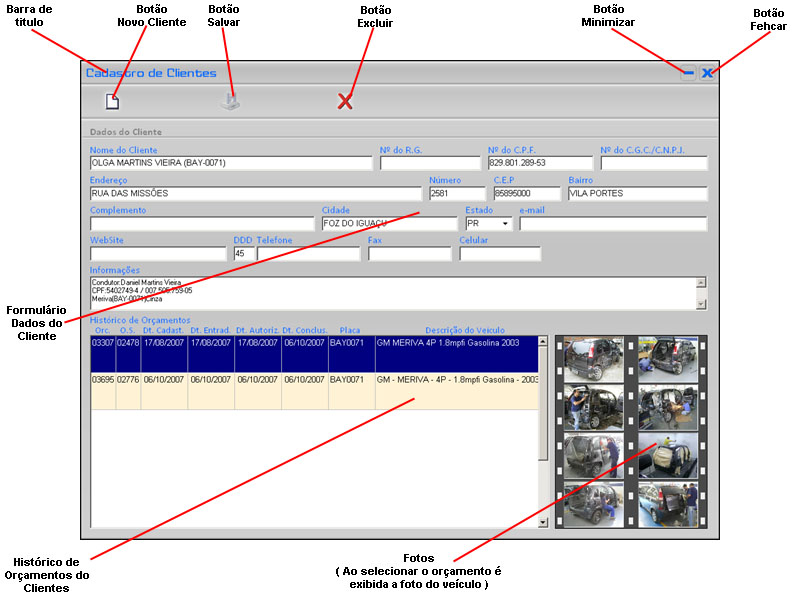
Task: Click the C.E.P field
Action: (527, 193)
